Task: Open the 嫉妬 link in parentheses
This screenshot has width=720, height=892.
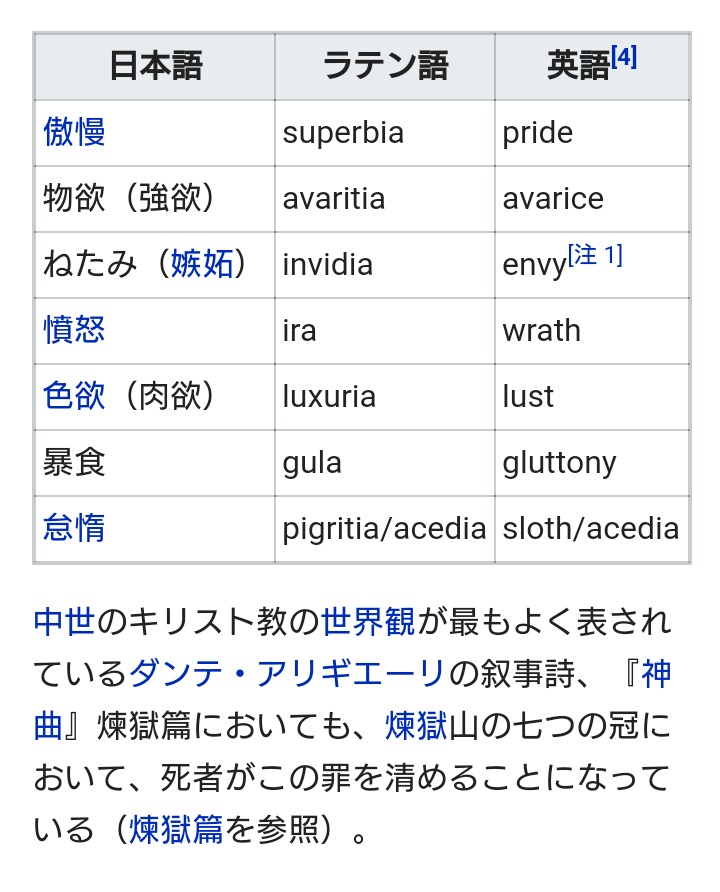Action: 201,264
